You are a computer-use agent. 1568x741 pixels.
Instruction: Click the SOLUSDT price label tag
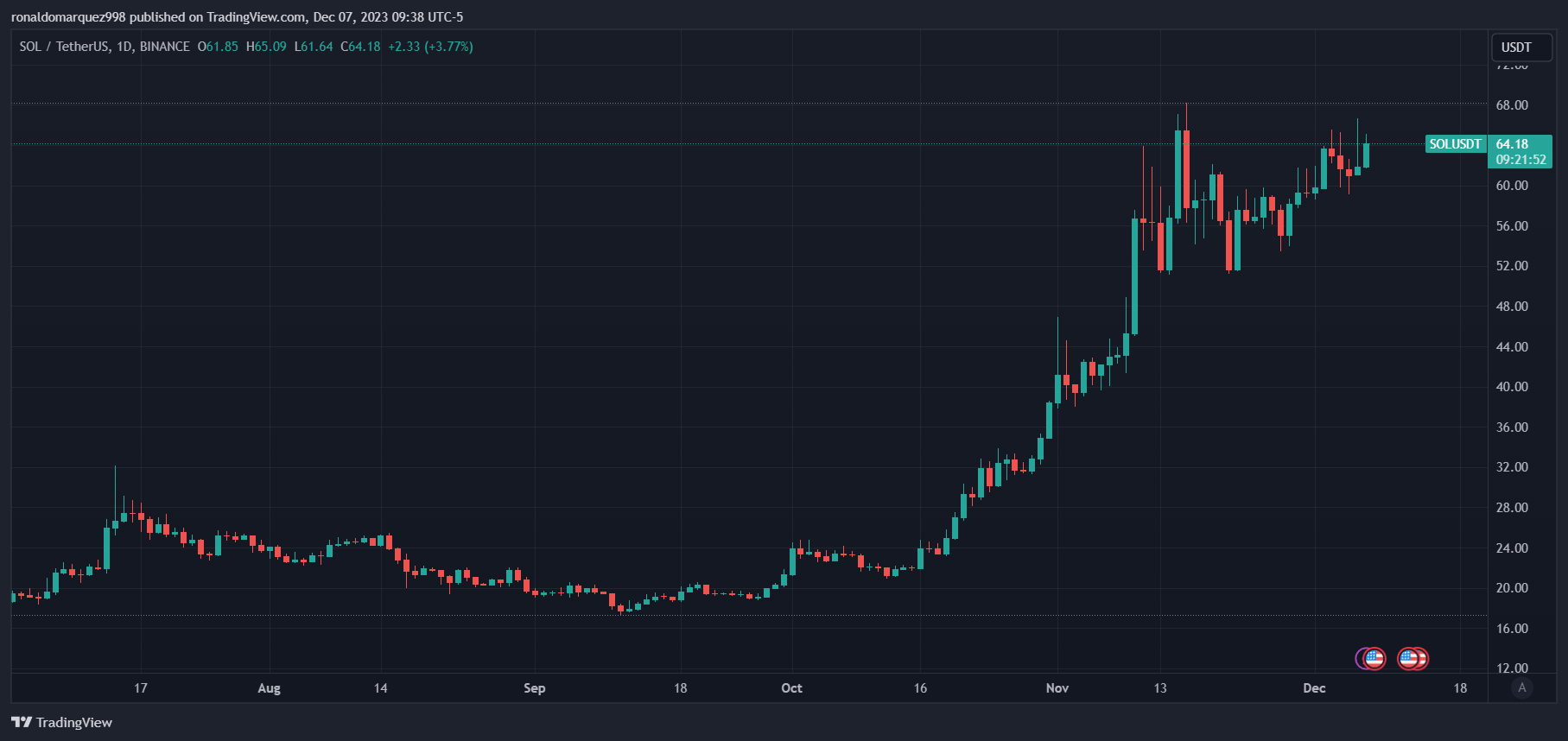coord(1456,144)
